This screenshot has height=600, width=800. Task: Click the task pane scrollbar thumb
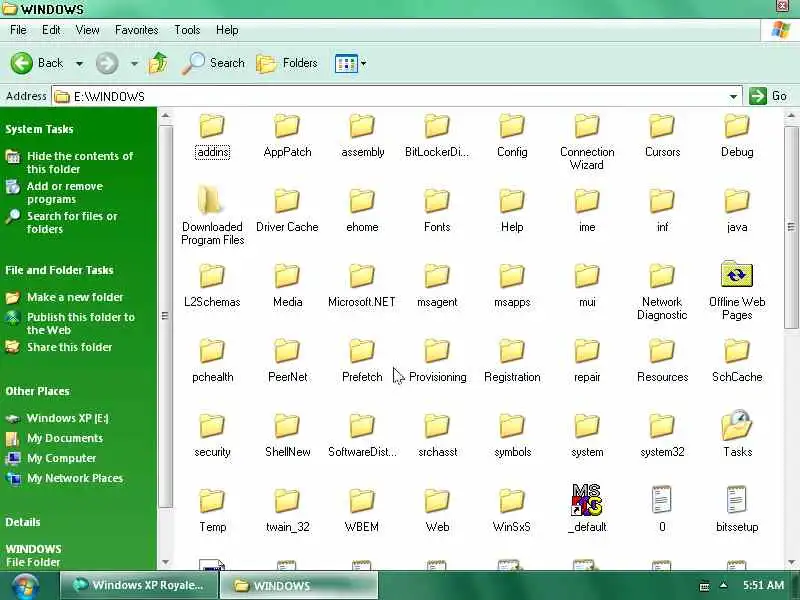(165, 316)
